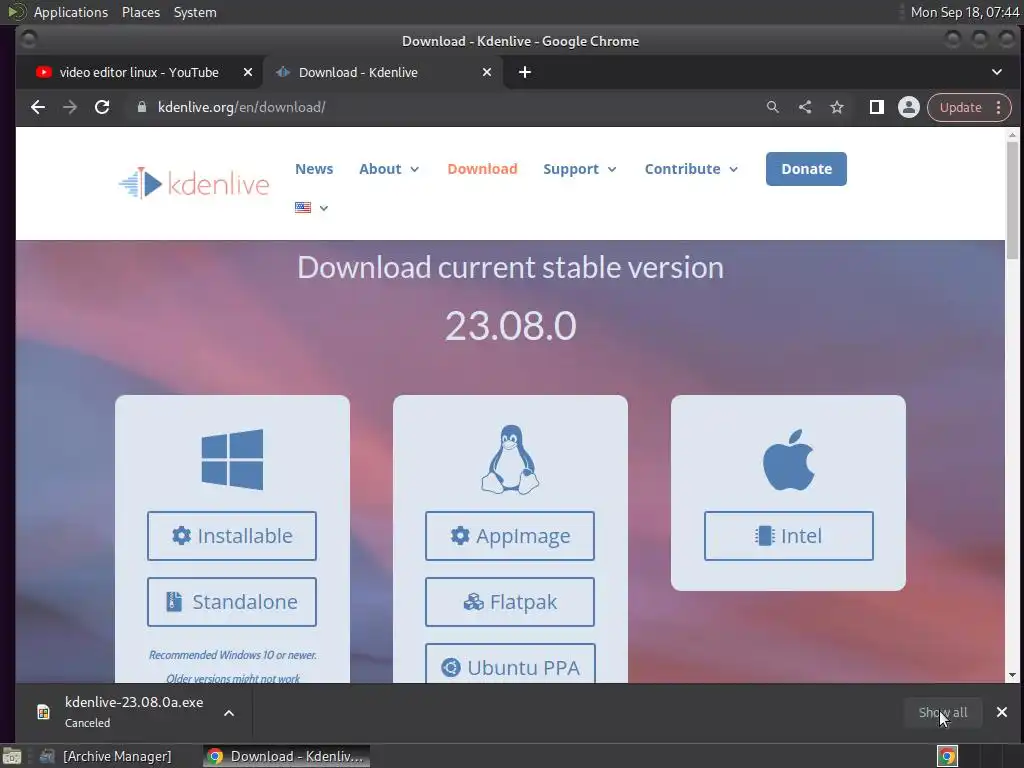Expand the kdenlive-23.08.0a.exe download options
The image size is (1024, 768).
point(229,712)
